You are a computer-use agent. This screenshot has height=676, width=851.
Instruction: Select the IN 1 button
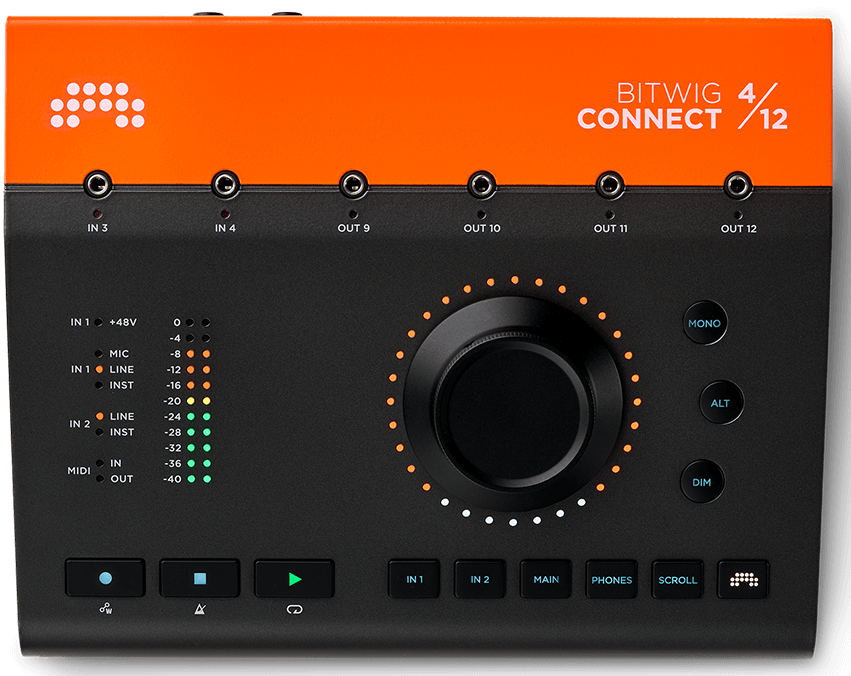click(x=414, y=579)
